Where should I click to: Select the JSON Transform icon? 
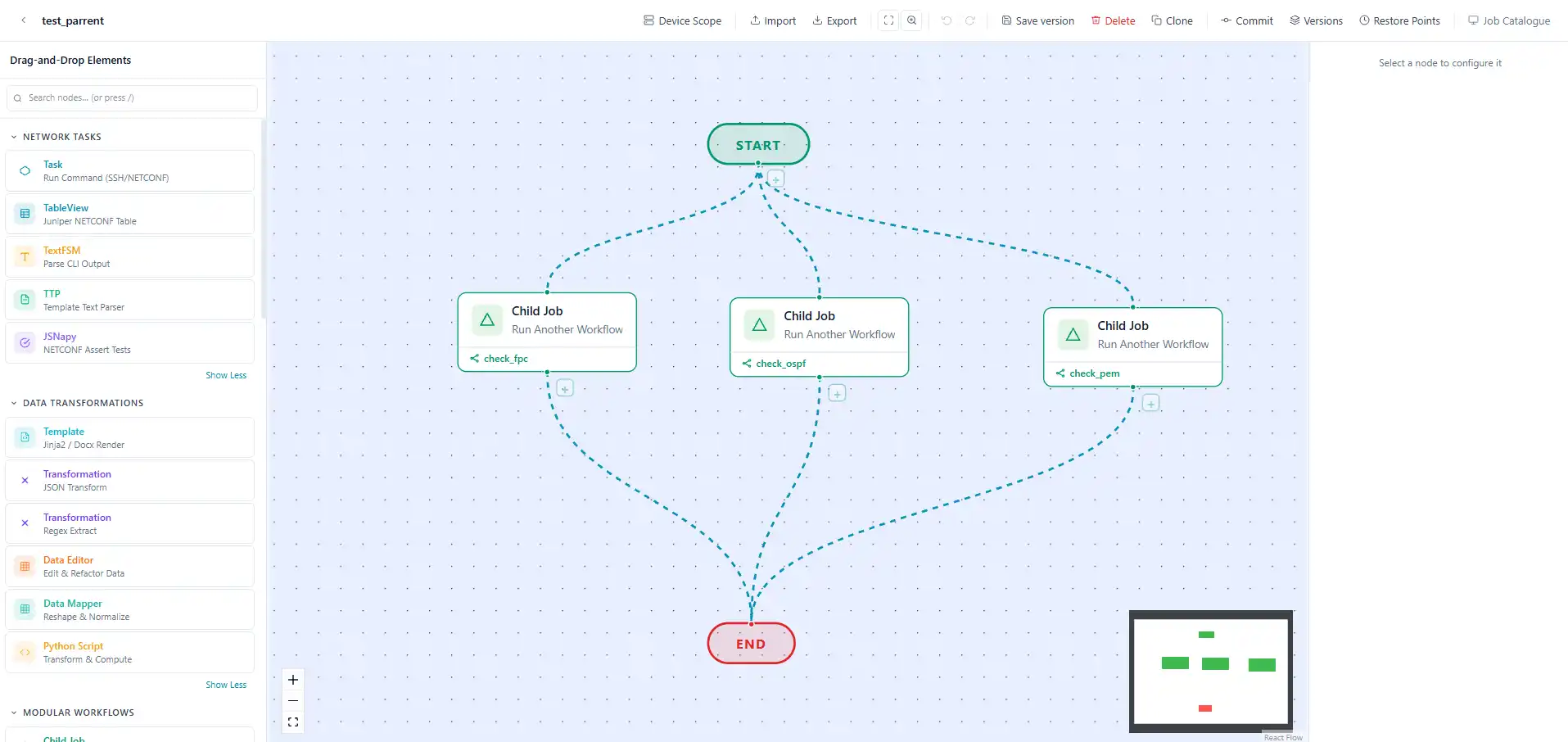pyautogui.click(x=25, y=481)
